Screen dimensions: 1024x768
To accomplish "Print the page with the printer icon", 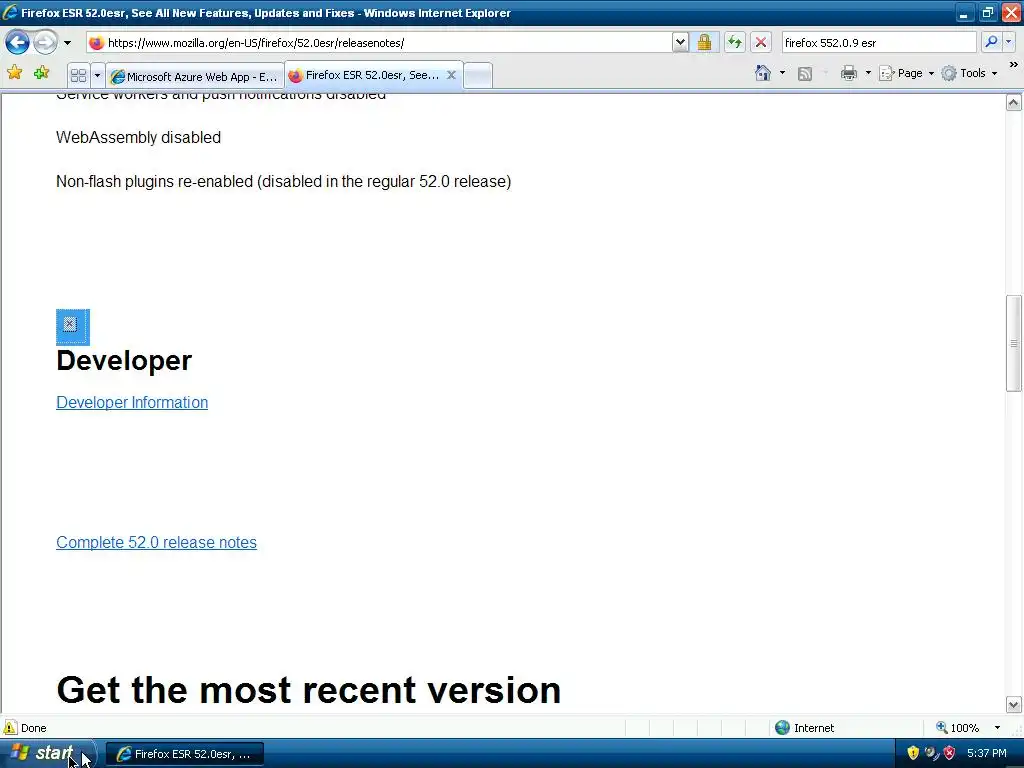I will (848, 72).
